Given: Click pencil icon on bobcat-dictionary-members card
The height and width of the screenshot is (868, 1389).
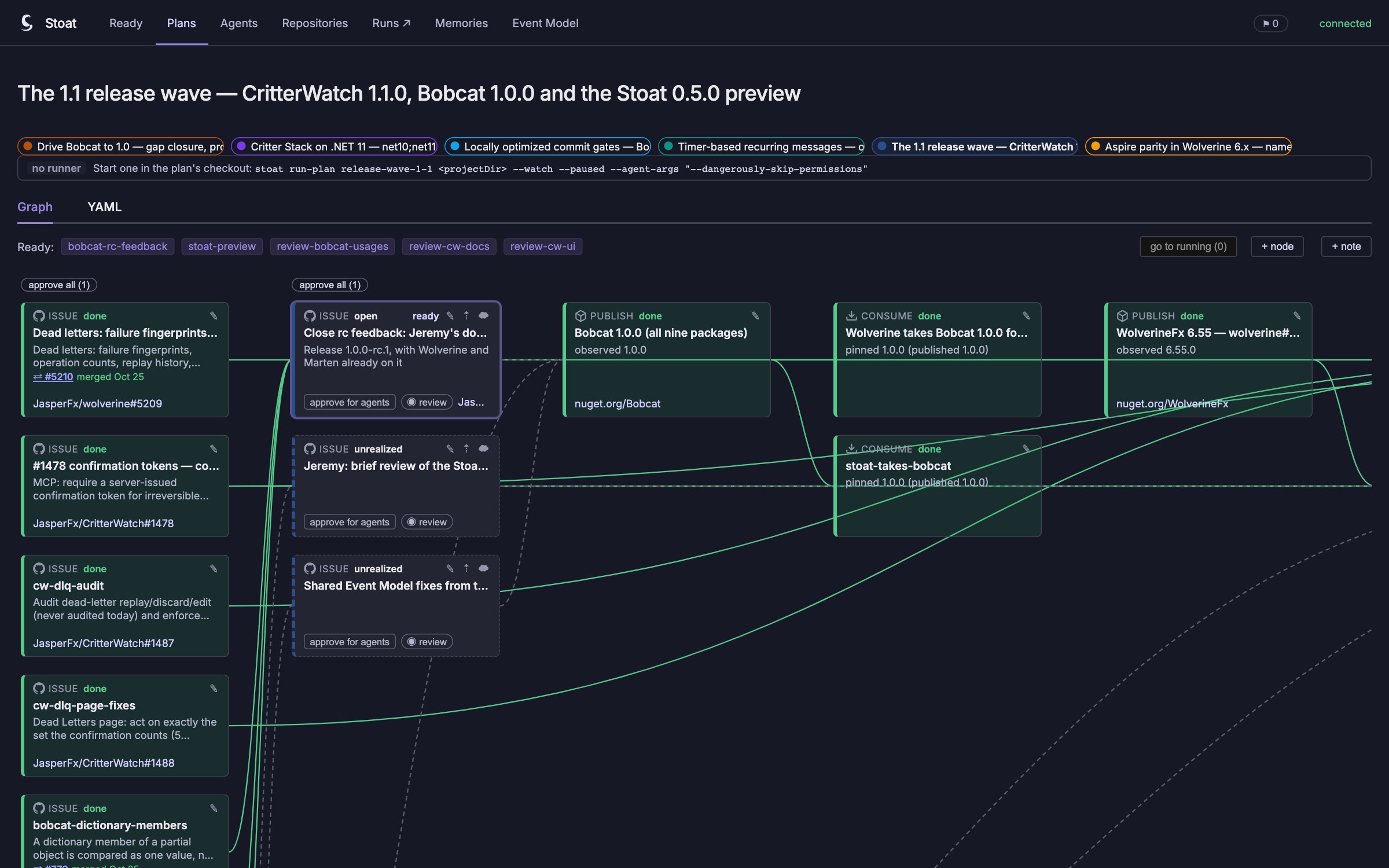Looking at the screenshot, I should point(214,808).
